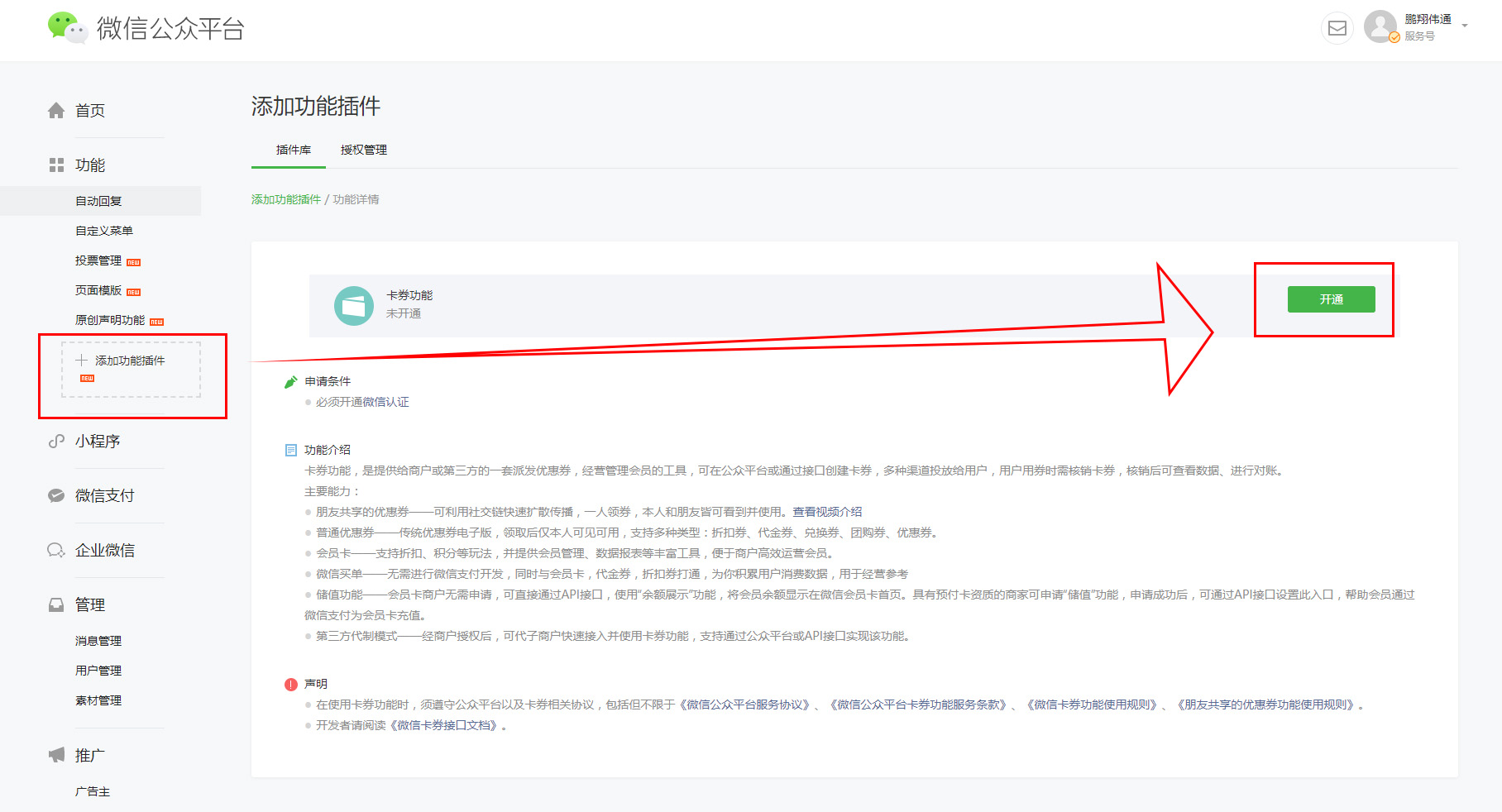Click the user avatar icon
Viewport: 1502px width, 812px height.
click(x=1380, y=26)
